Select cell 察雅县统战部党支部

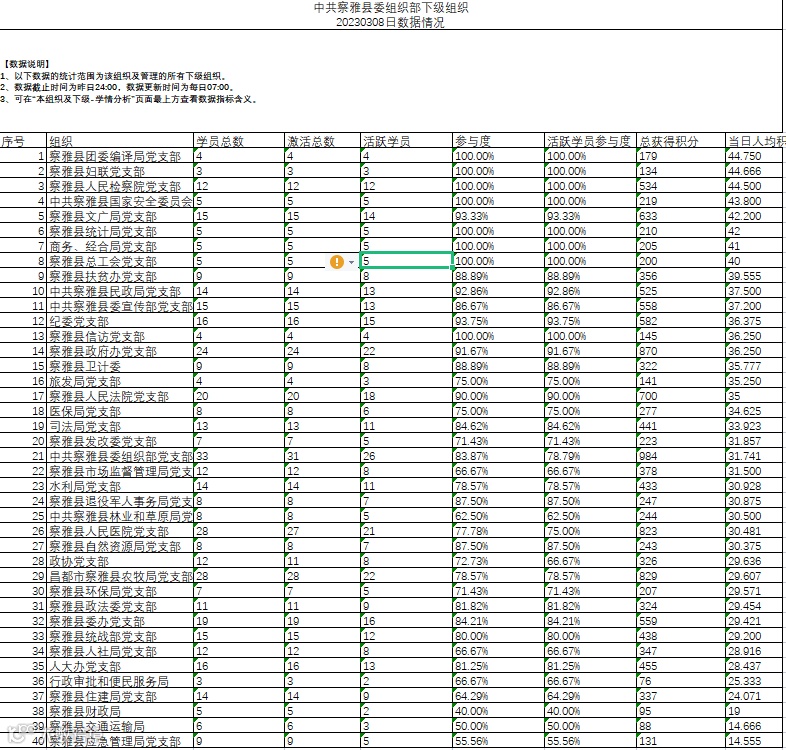(120, 636)
